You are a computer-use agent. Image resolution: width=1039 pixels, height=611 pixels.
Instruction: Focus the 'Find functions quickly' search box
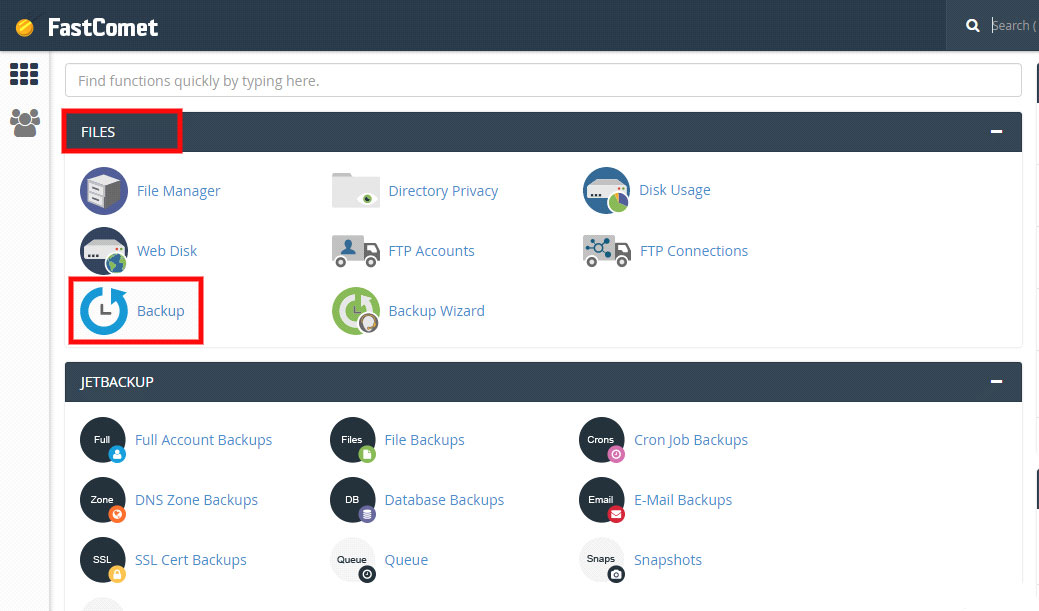[x=543, y=80]
